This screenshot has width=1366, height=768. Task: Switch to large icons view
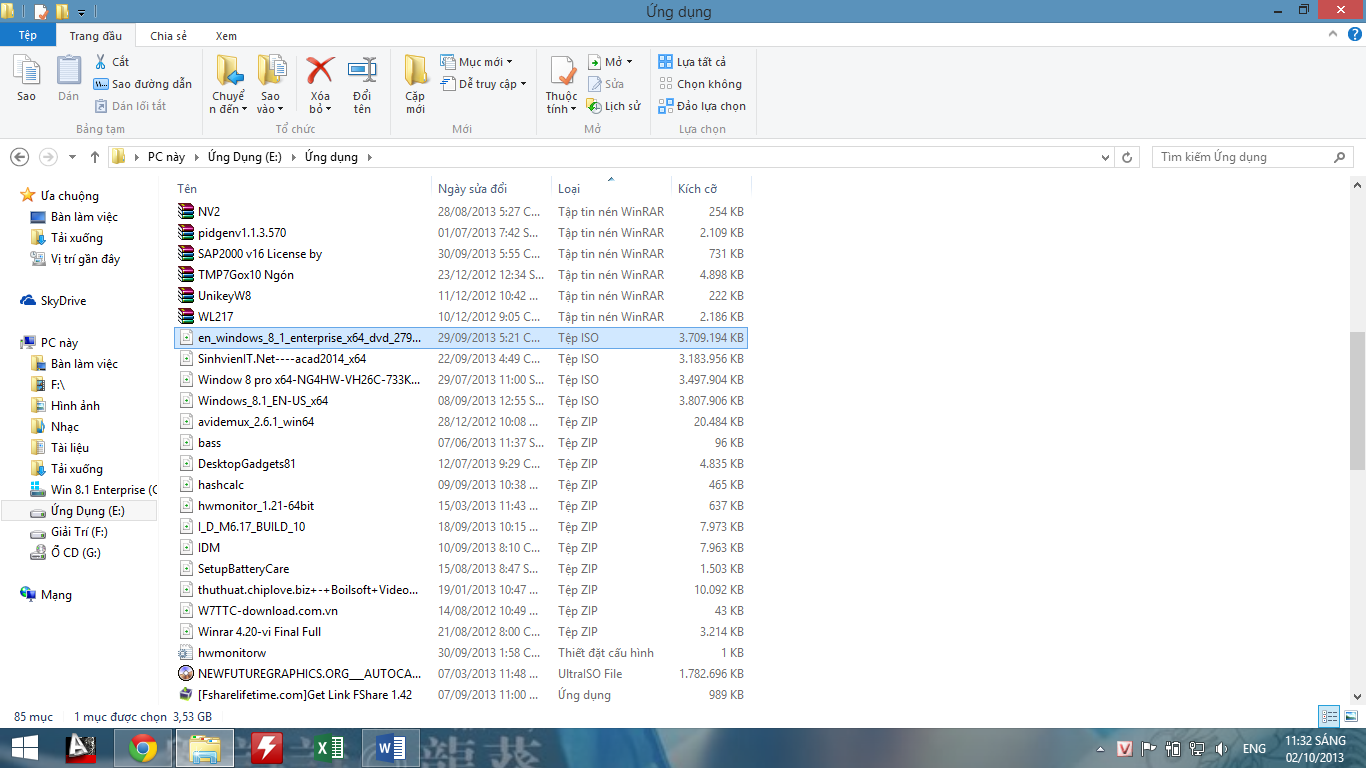click(x=1350, y=717)
